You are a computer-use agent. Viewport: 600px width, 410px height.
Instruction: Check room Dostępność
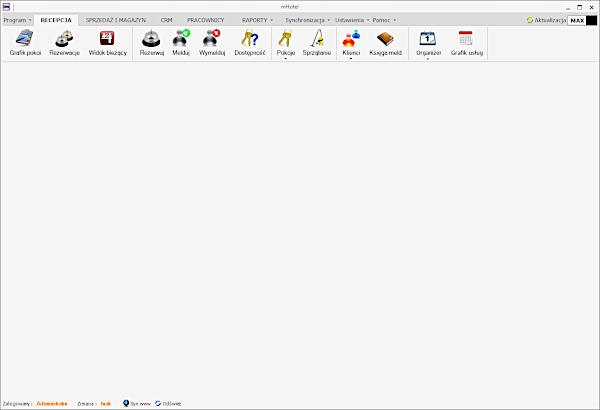point(249,42)
